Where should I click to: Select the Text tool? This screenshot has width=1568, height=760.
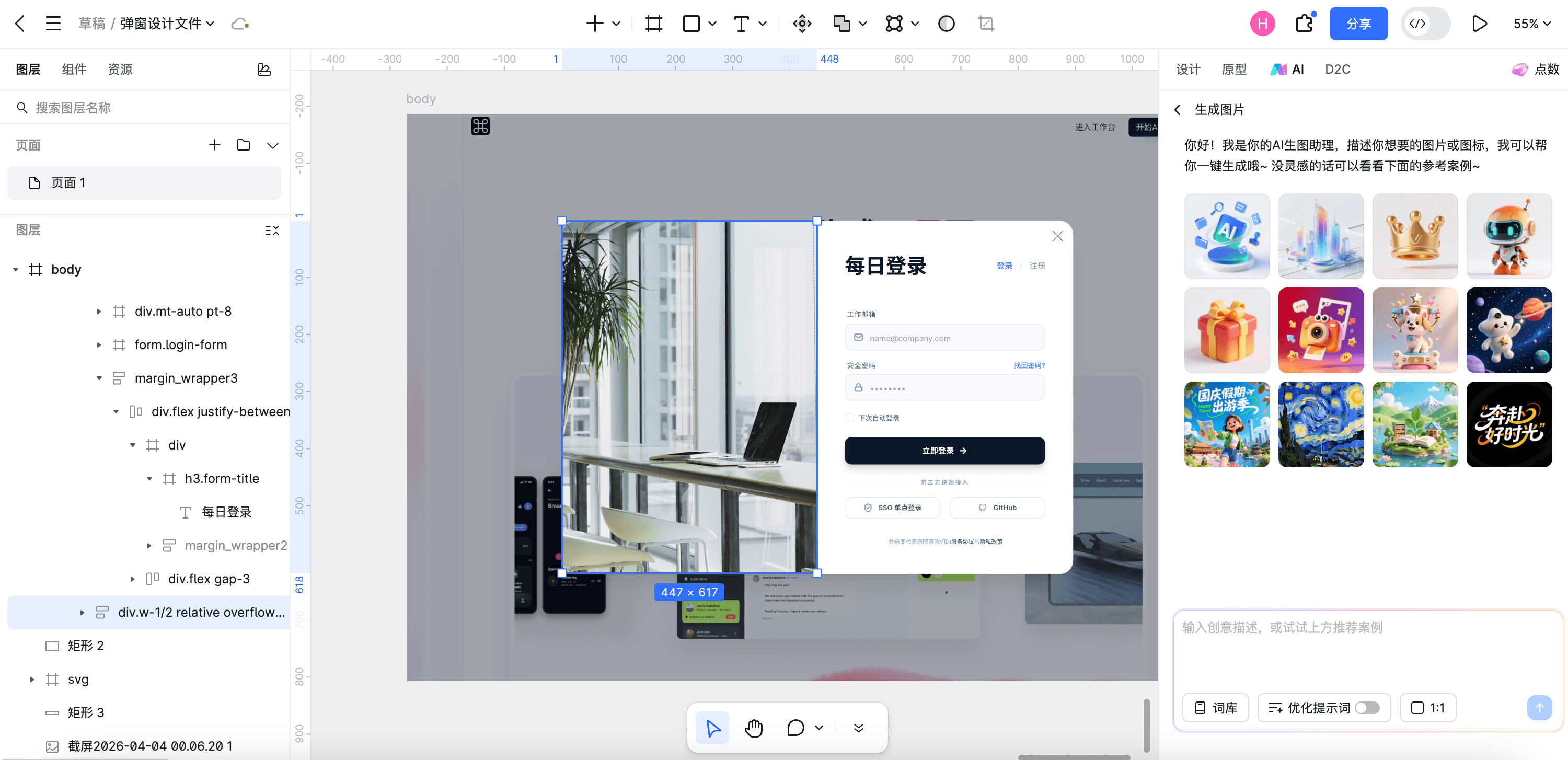[741, 24]
